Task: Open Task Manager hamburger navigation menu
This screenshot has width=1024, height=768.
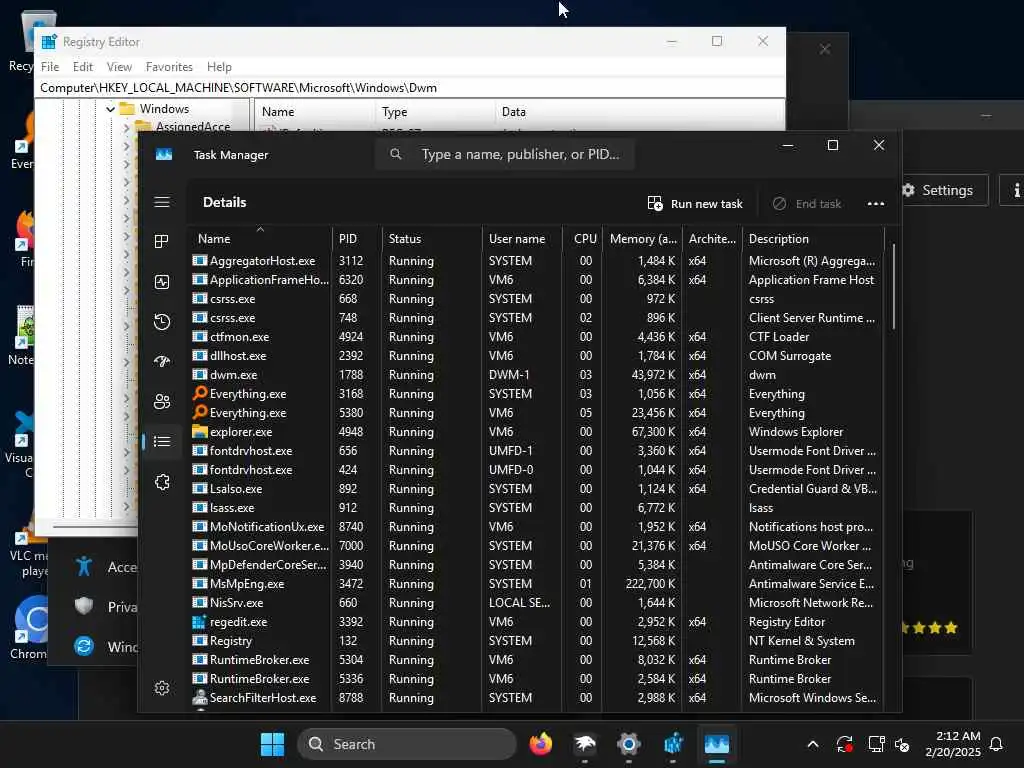Action: (x=162, y=202)
